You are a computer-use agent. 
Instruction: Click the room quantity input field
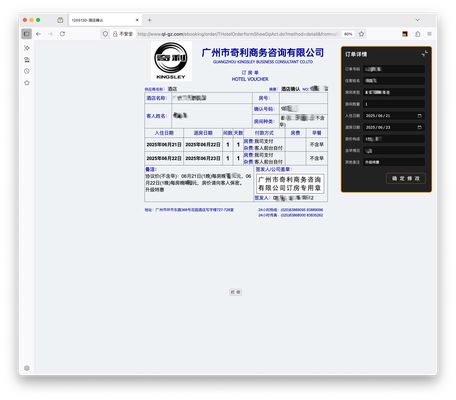pos(394,104)
